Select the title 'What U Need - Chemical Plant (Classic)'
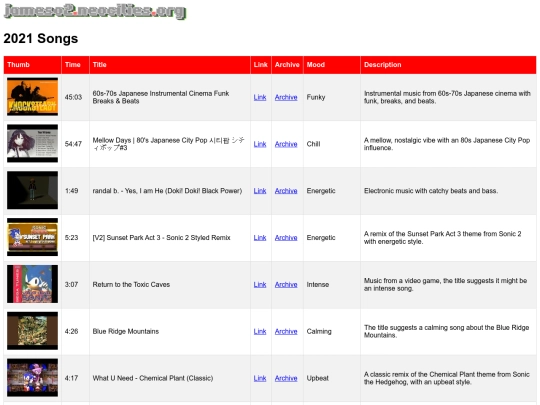This screenshot has height=405, width=540. click(153, 378)
